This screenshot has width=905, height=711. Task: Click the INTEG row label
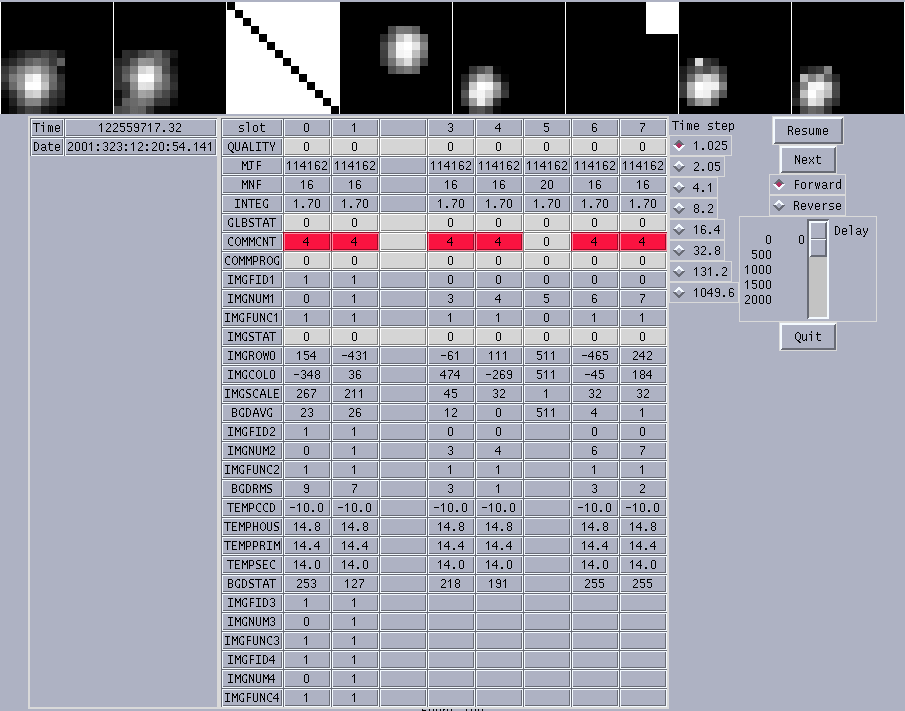click(x=252, y=204)
